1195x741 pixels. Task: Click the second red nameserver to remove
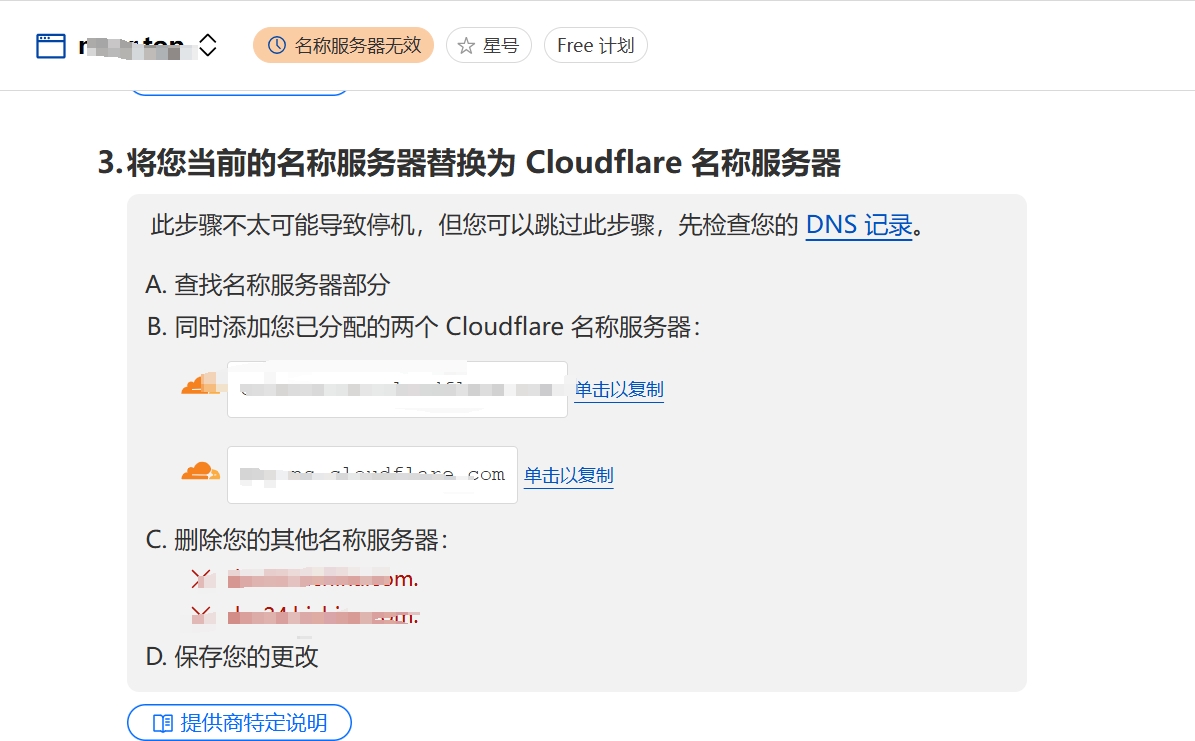pos(323,614)
